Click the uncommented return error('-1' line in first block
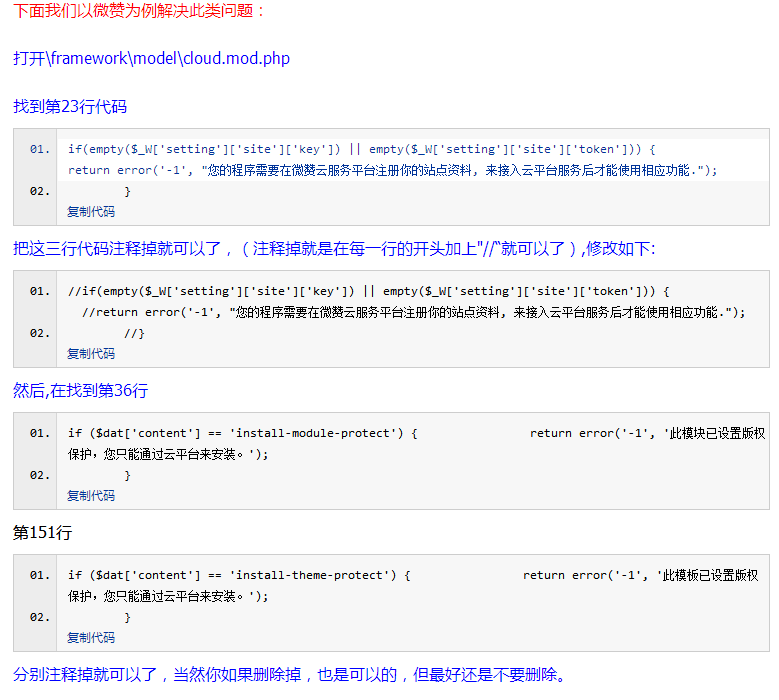This screenshot has height=700, width=779. pos(392,170)
